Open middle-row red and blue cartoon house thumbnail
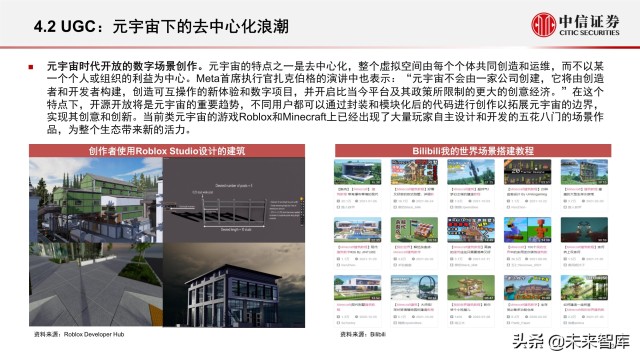Viewport: 640px width, 360px height. click(x=471, y=230)
